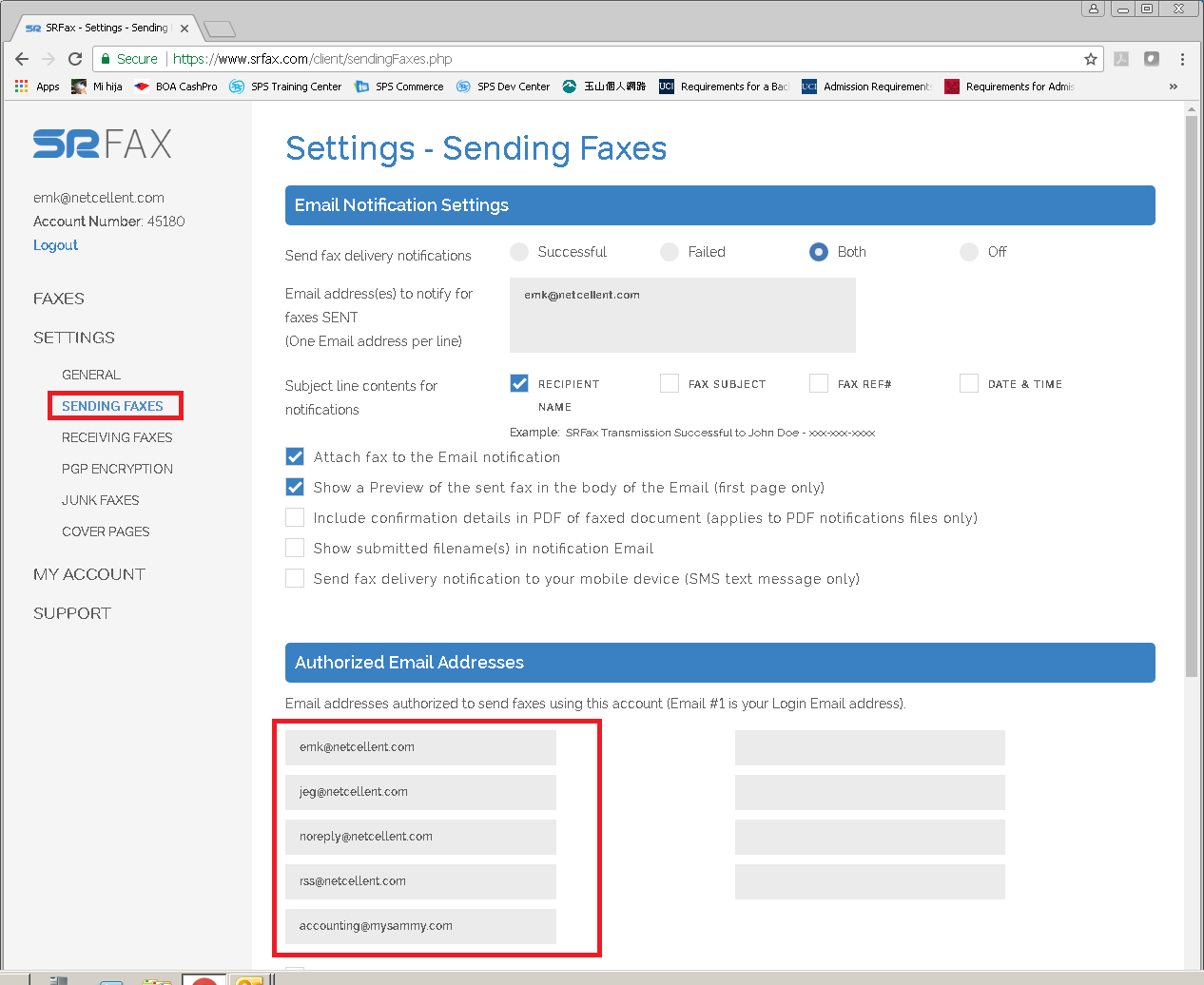Open the Requirements for a Bac bookmark

(x=724, y=87)
